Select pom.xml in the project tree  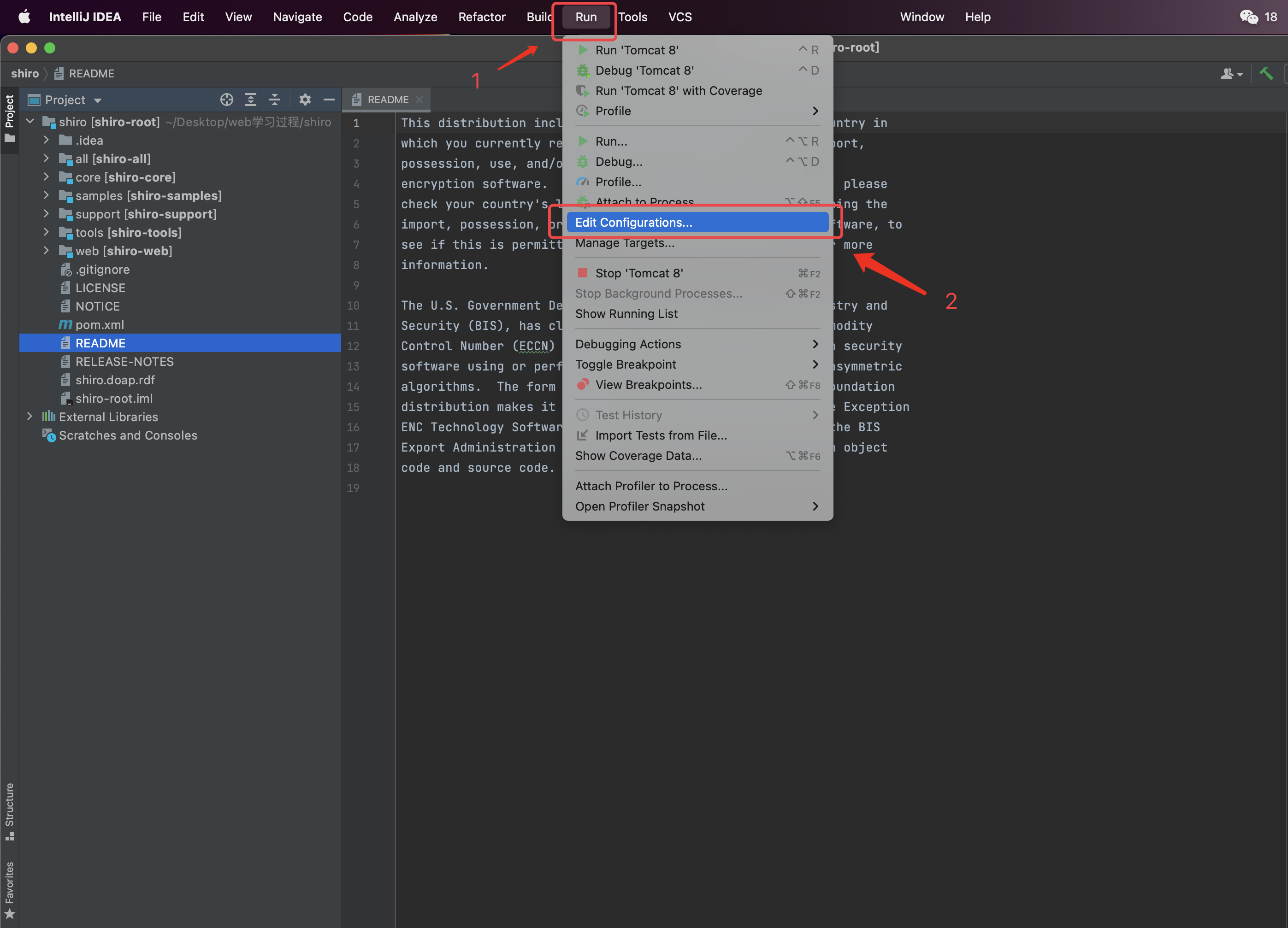pos(100,325)
